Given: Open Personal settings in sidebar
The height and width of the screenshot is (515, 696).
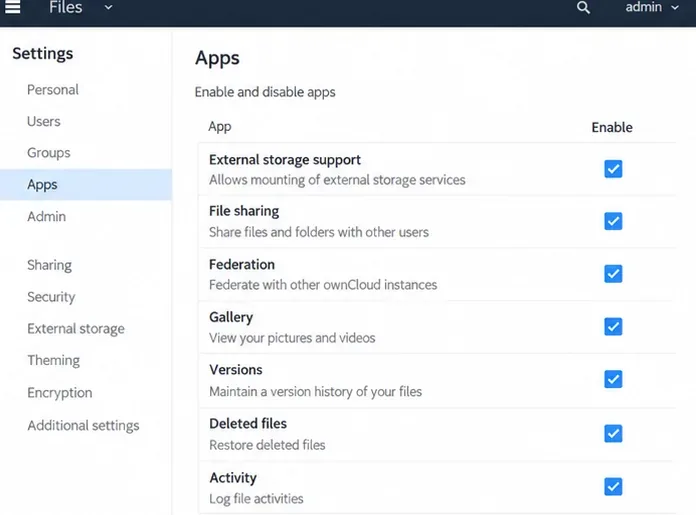Looking at the screenshot, I should [53, 90].
